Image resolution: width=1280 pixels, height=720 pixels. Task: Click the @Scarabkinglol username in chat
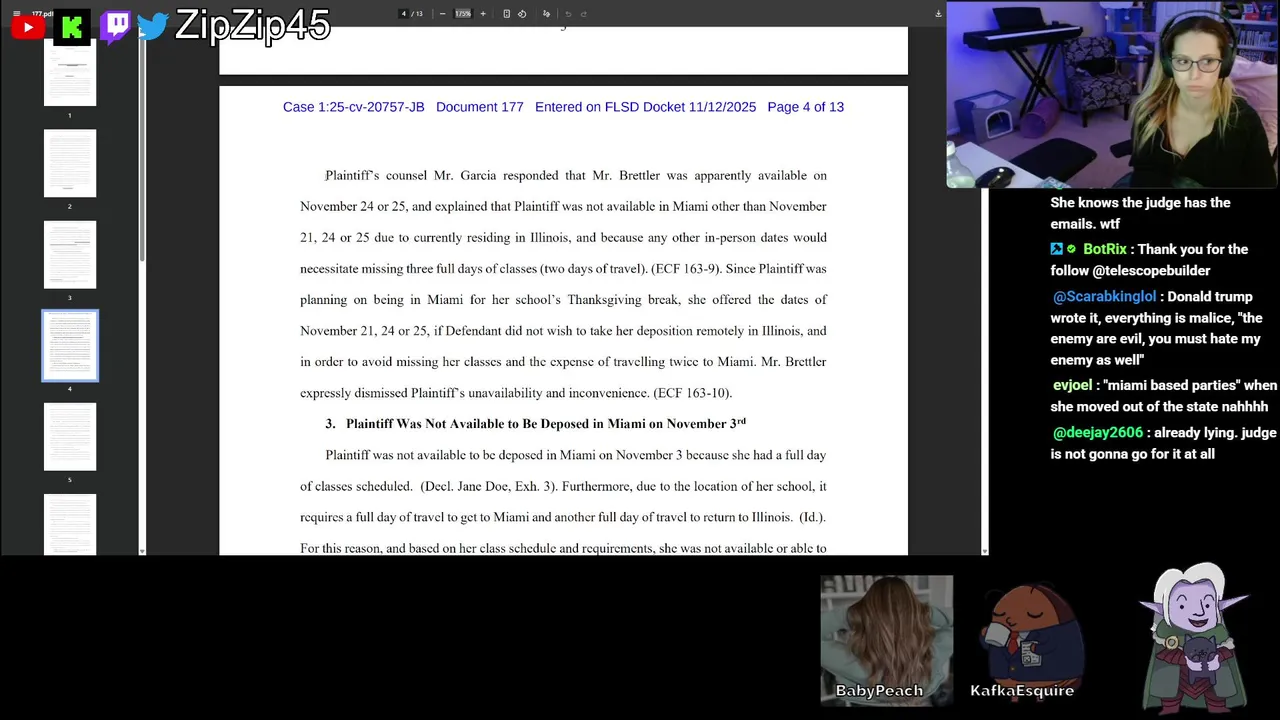click(x=1104, y=297)
